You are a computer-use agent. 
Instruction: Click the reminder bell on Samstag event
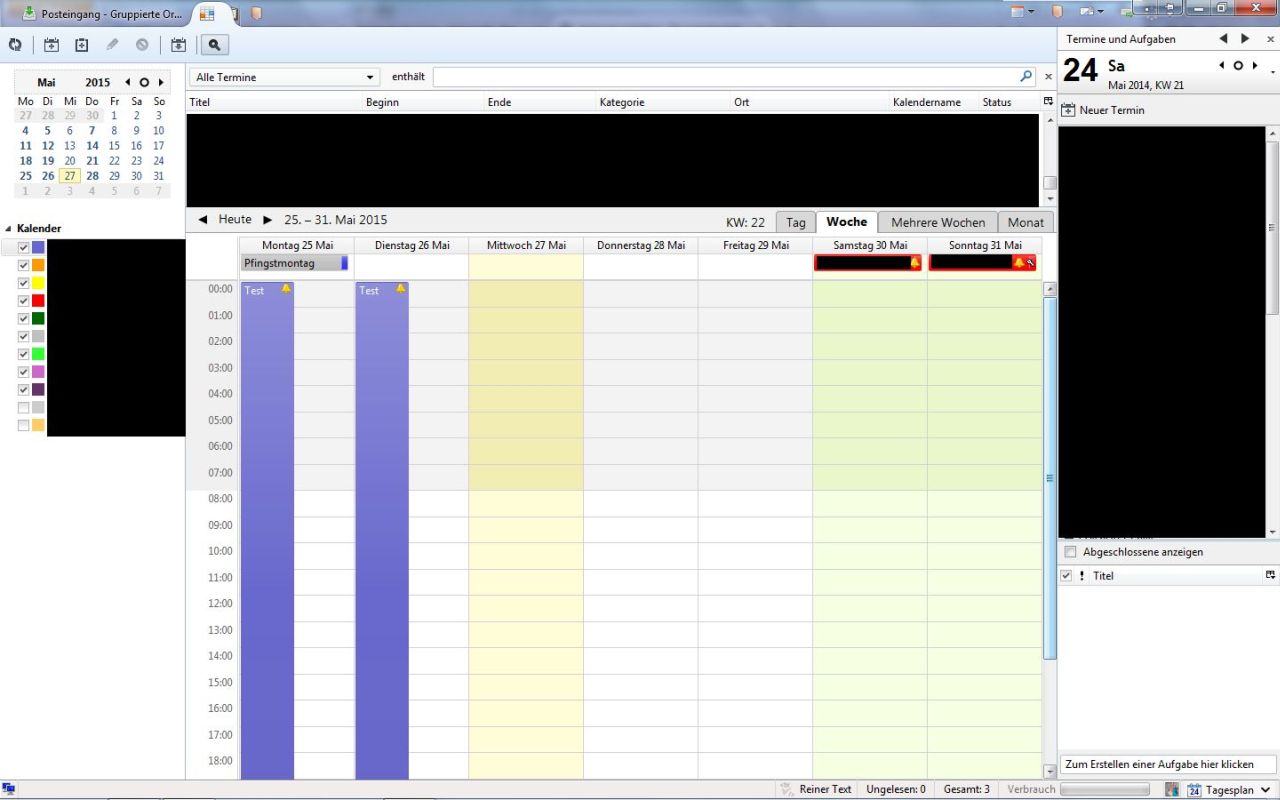pyautogui.click(x=915, y=263)
